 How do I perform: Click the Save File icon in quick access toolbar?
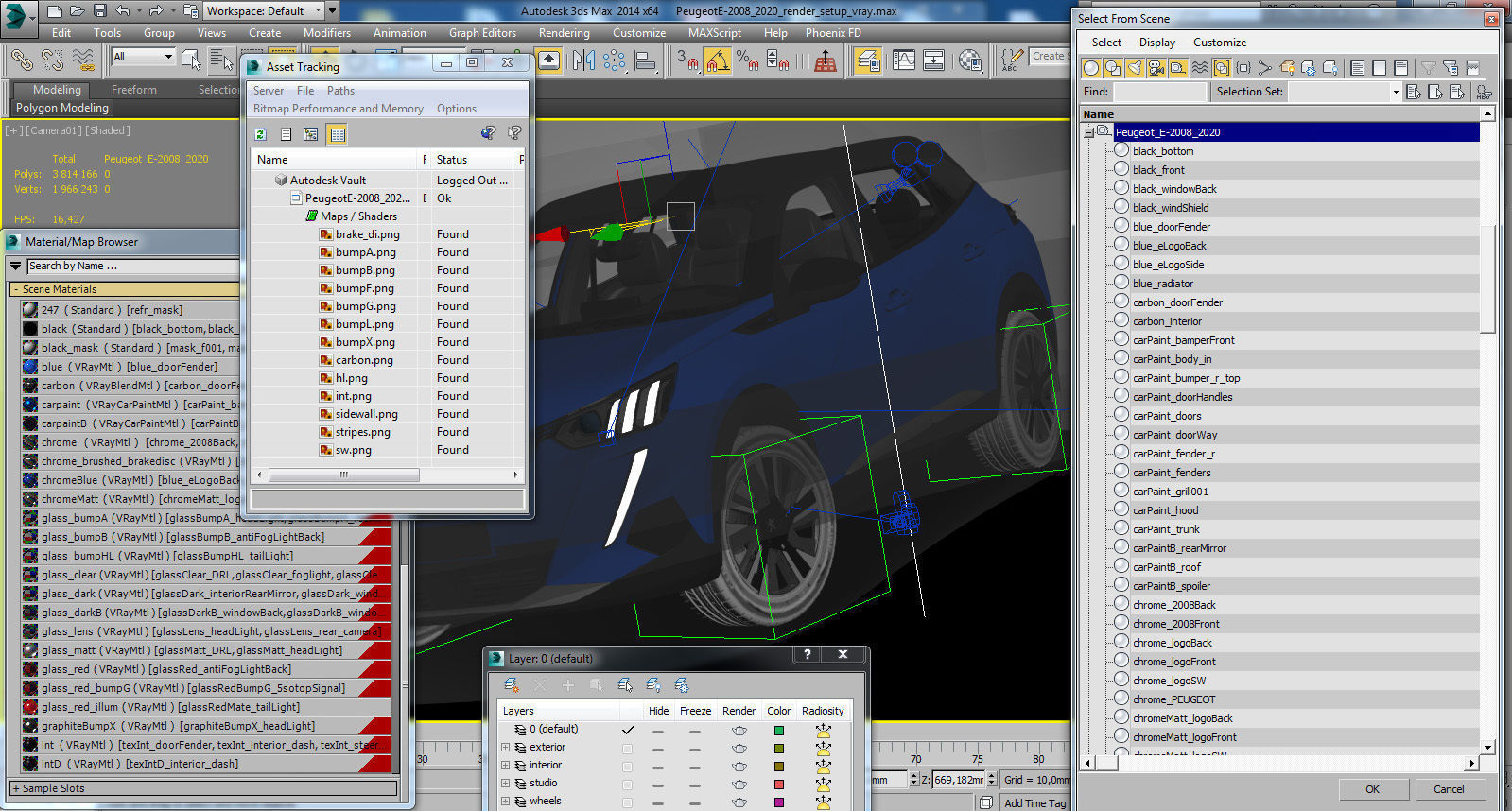tap(100, 11)
